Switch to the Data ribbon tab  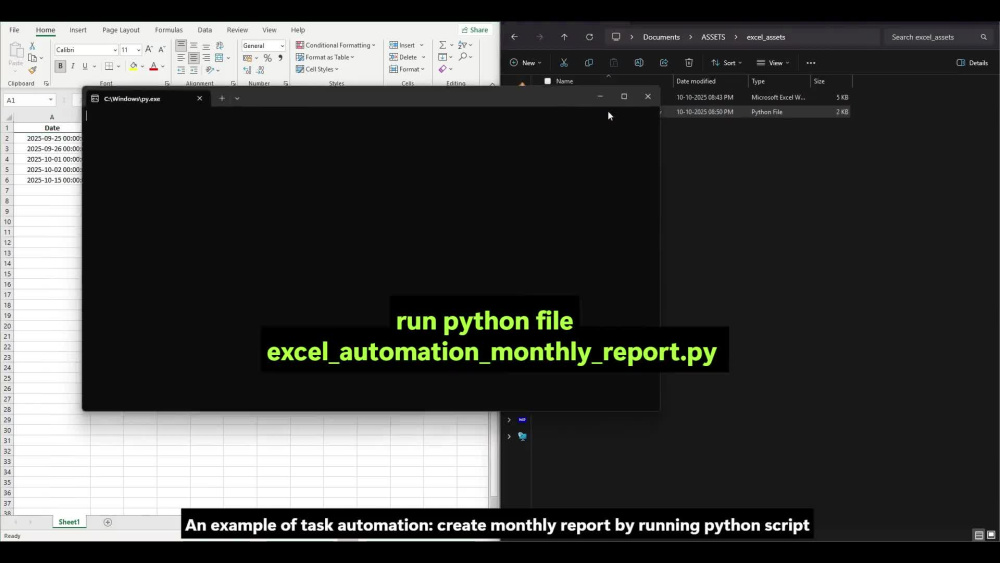click(x=205, y=30)
